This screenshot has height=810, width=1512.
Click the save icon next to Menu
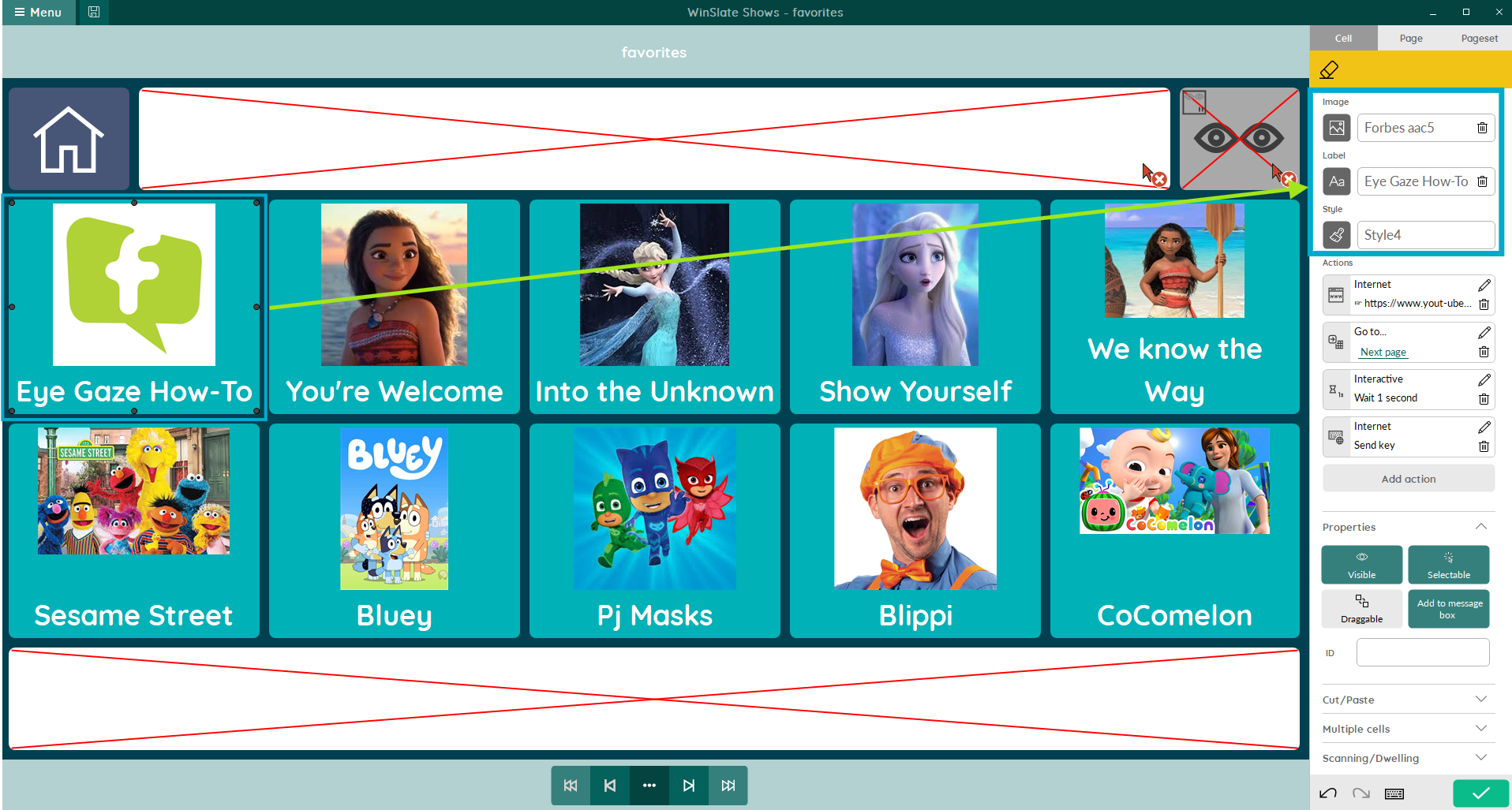[x=94, y=12]
